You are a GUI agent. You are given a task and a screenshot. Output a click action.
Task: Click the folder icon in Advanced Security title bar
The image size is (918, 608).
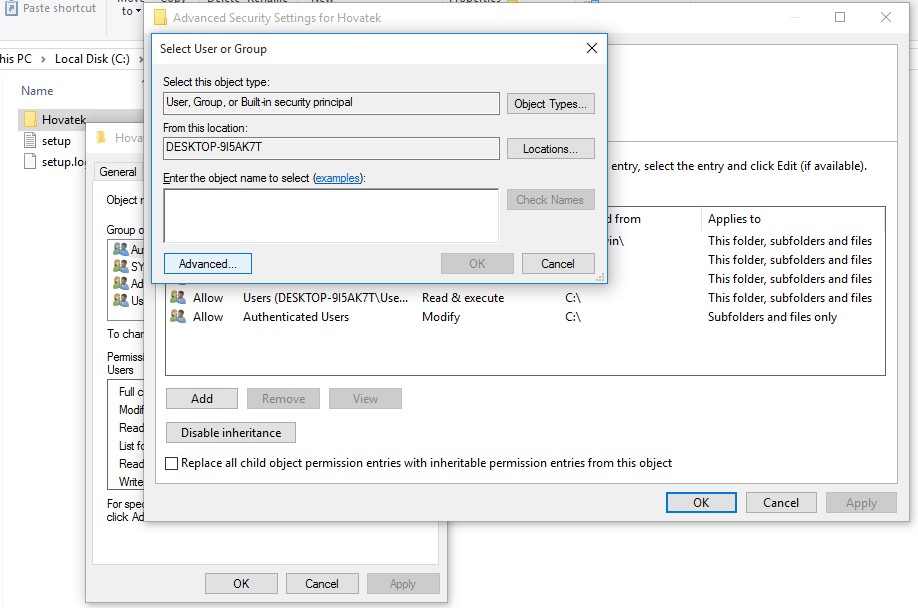[x=160, y=18]
